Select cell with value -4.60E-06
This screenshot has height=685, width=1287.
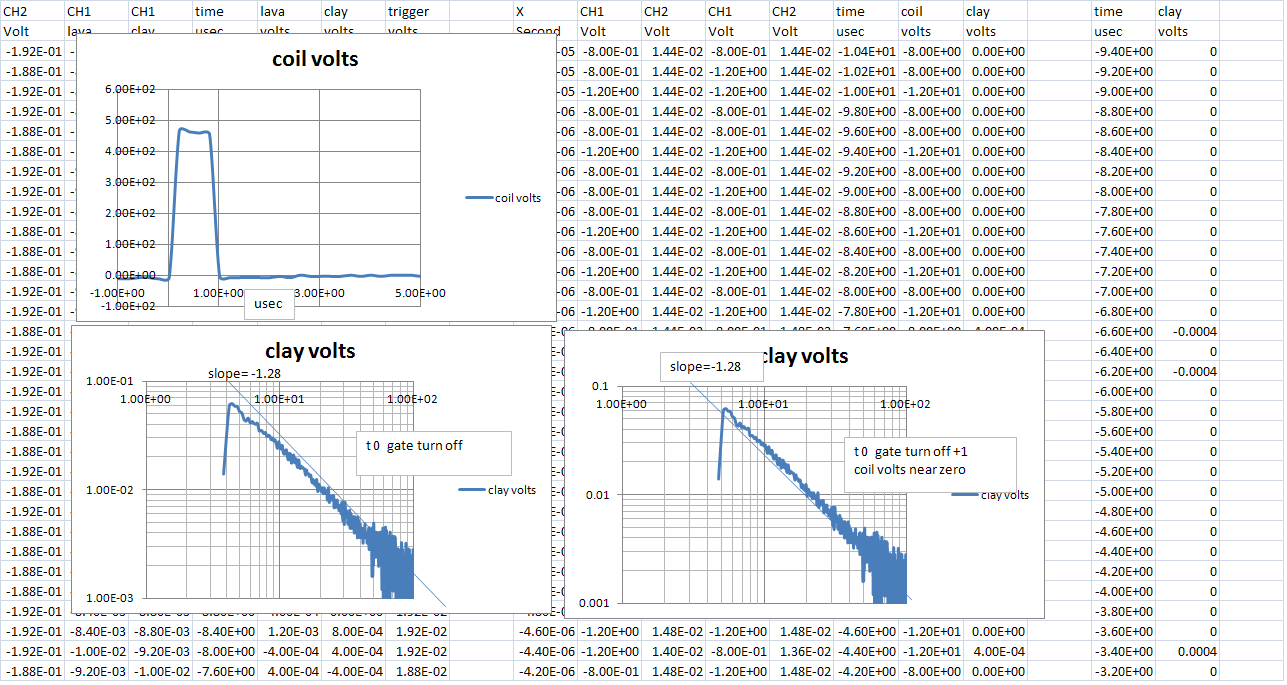click(546, 631)
